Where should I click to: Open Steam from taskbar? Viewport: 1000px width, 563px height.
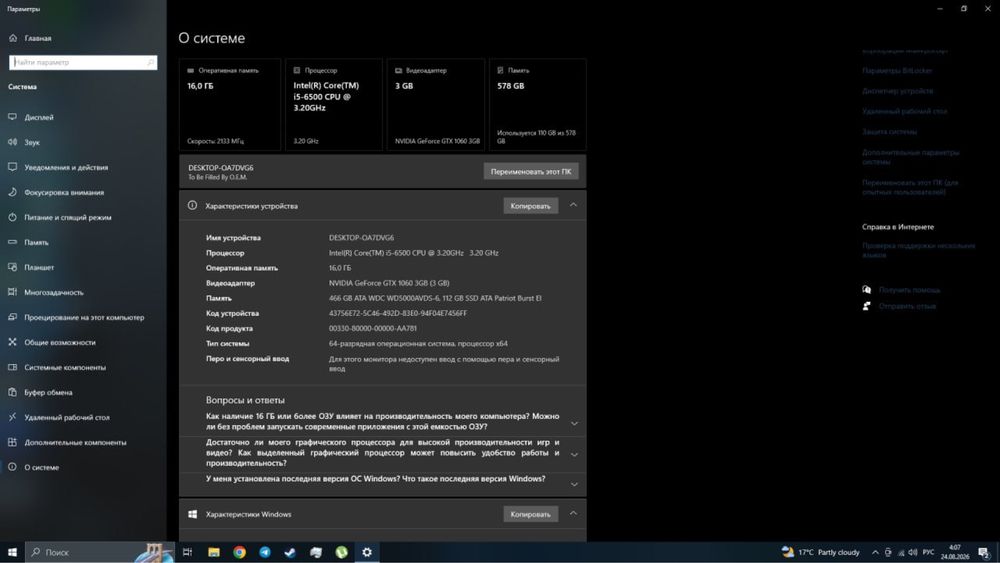tap(290, 552)
